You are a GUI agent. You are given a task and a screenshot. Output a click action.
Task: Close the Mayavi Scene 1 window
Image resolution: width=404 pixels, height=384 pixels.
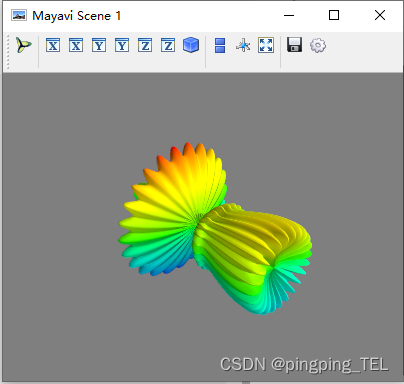(x=380, y=15)
